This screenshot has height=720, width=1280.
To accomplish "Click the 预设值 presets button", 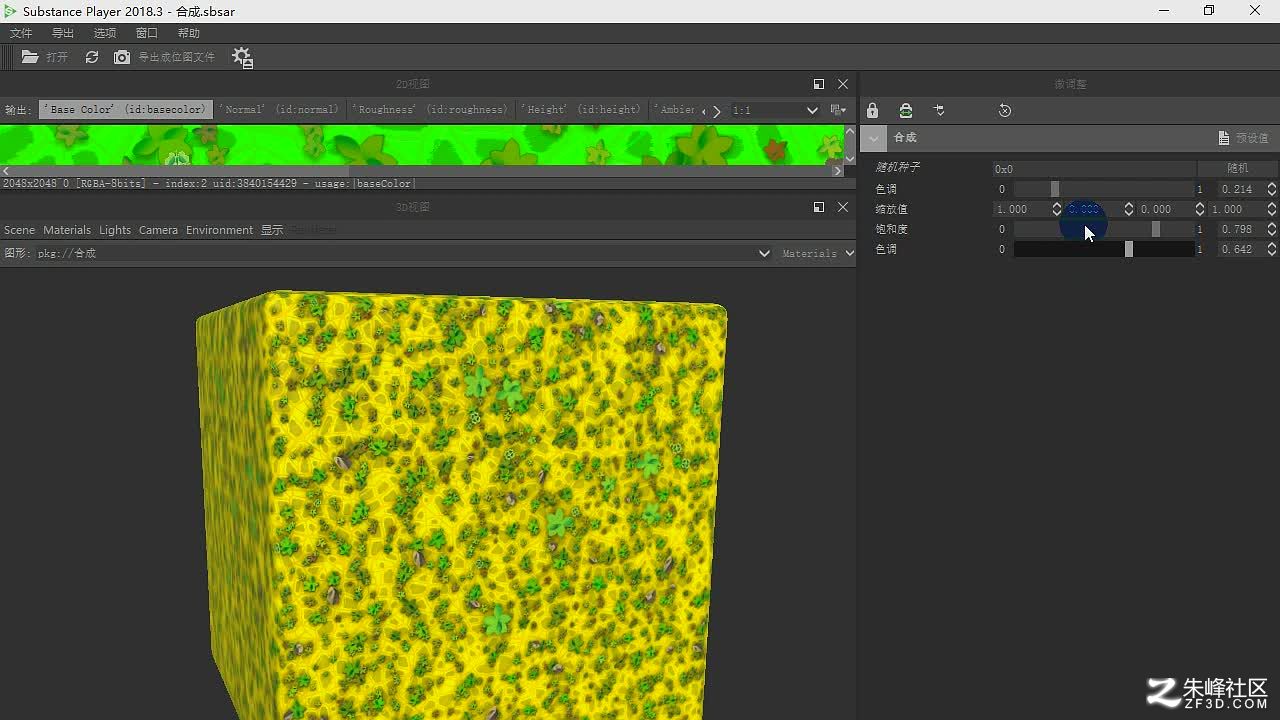I will pyautogui.click(x=1243, y=138).
